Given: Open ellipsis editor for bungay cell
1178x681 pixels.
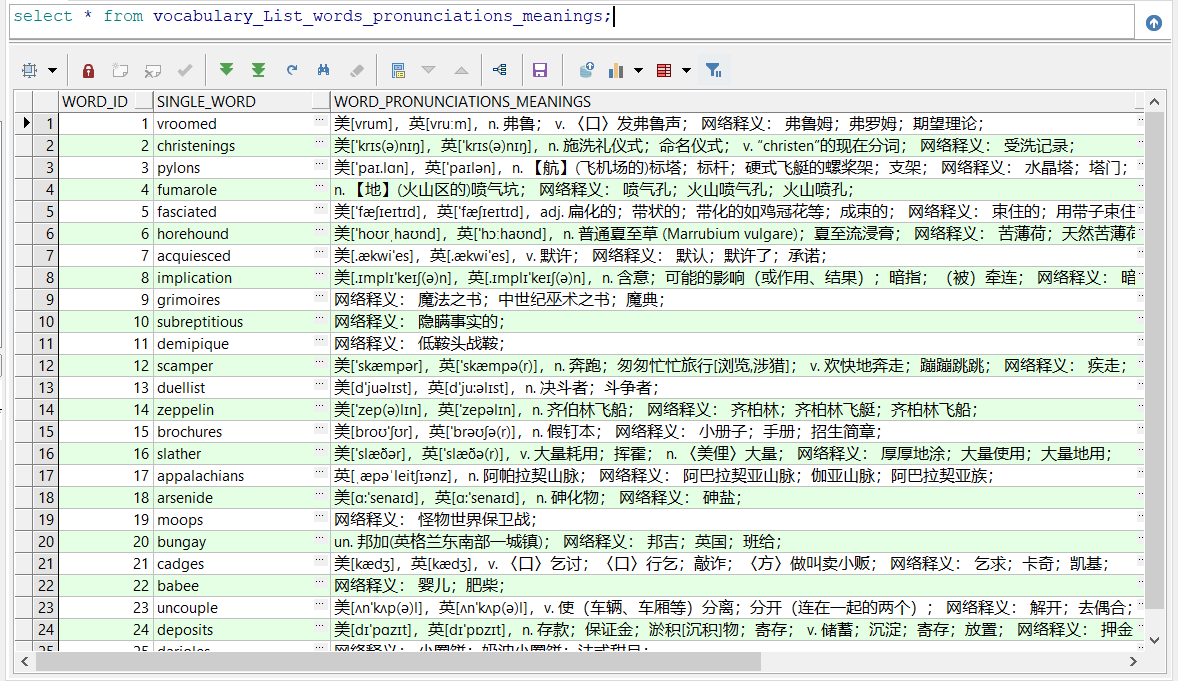Looking at the screenshot, I should [x=319, y=538].
